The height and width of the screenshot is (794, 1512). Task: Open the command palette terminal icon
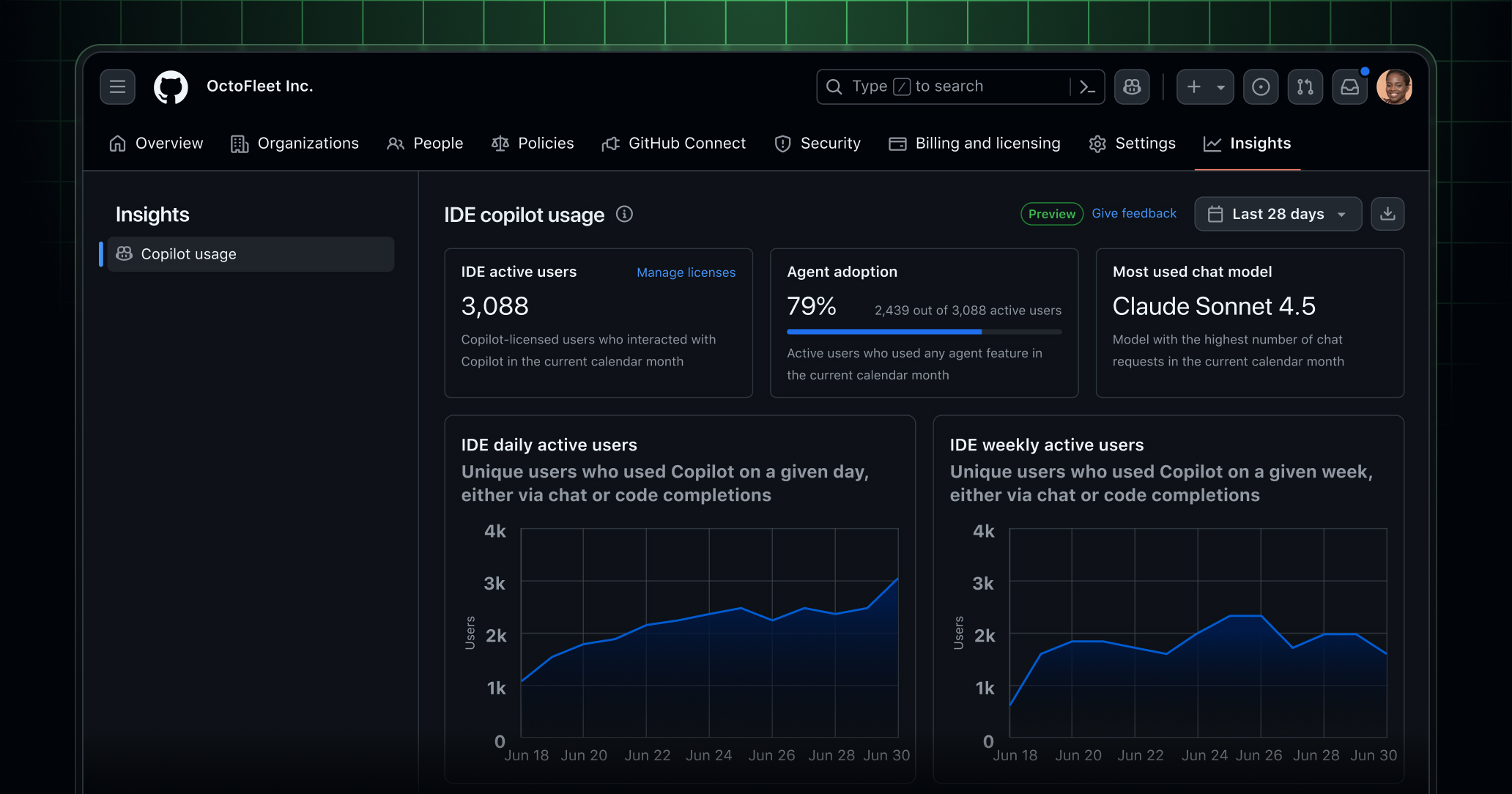[x=1087, y=86]
